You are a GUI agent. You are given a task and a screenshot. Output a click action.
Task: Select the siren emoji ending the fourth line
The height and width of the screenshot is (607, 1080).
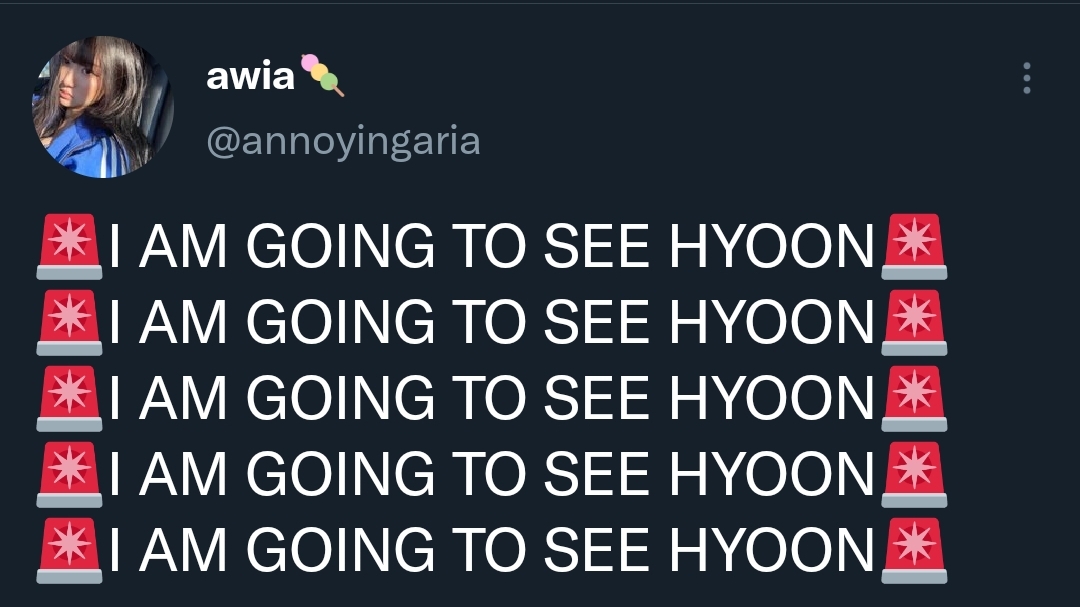tap(914, 475)
